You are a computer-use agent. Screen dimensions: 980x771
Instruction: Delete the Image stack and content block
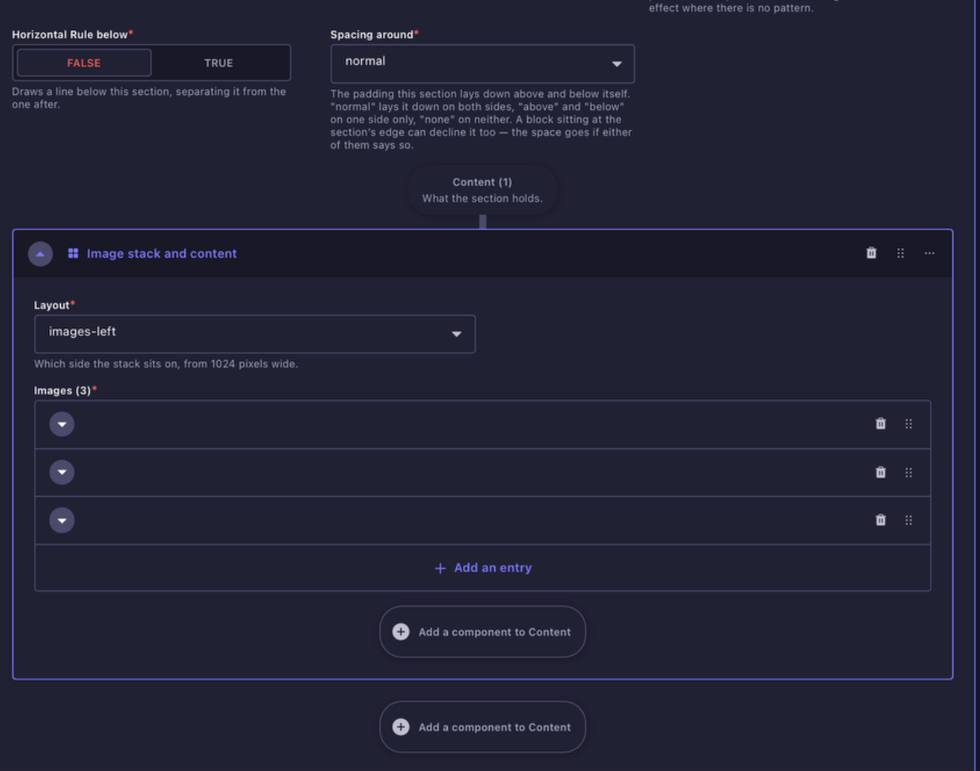871,253
